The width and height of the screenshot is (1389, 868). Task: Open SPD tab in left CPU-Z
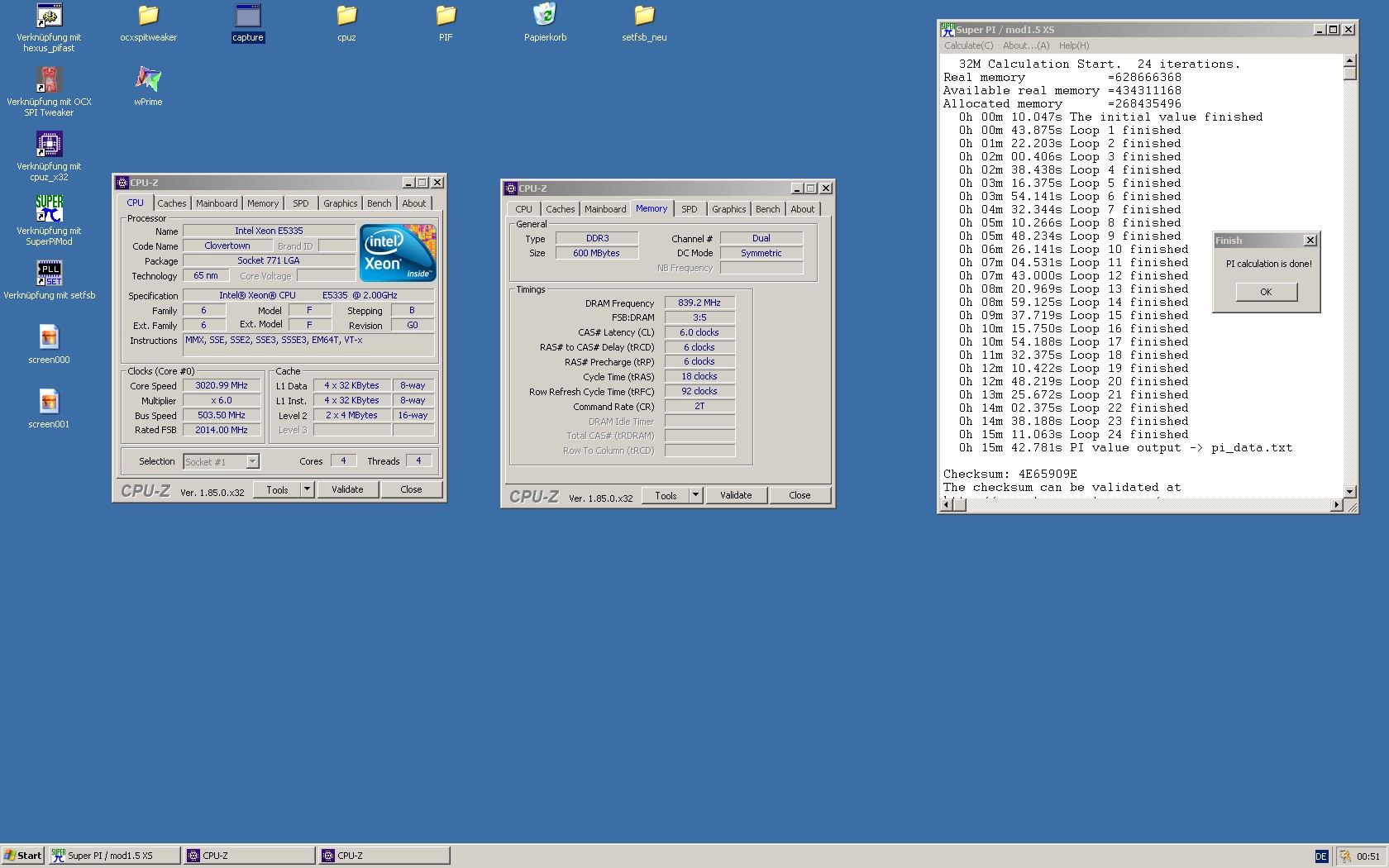[x=301, y=203]
